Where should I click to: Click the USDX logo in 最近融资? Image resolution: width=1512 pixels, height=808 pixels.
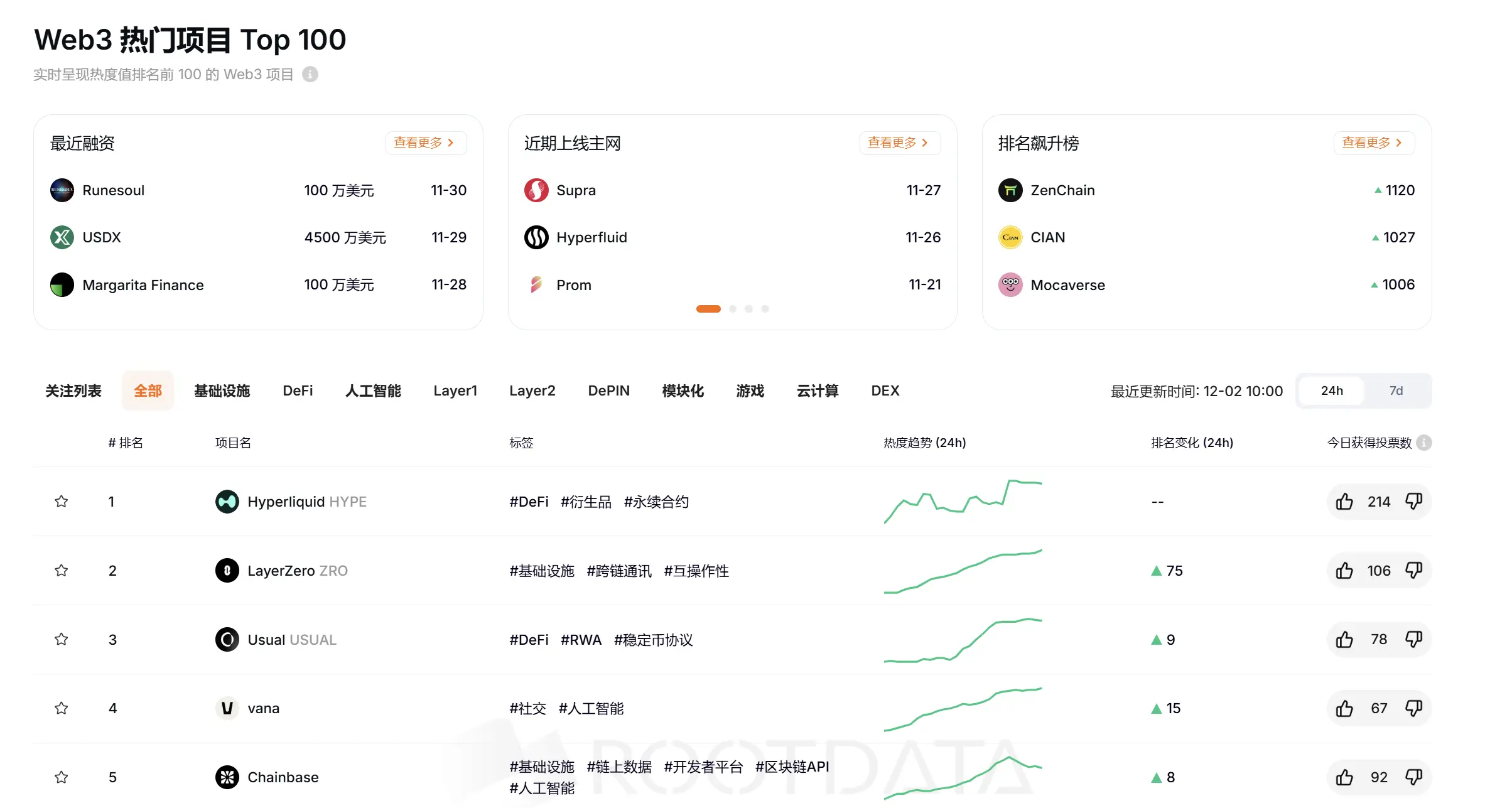pos(61,237)
